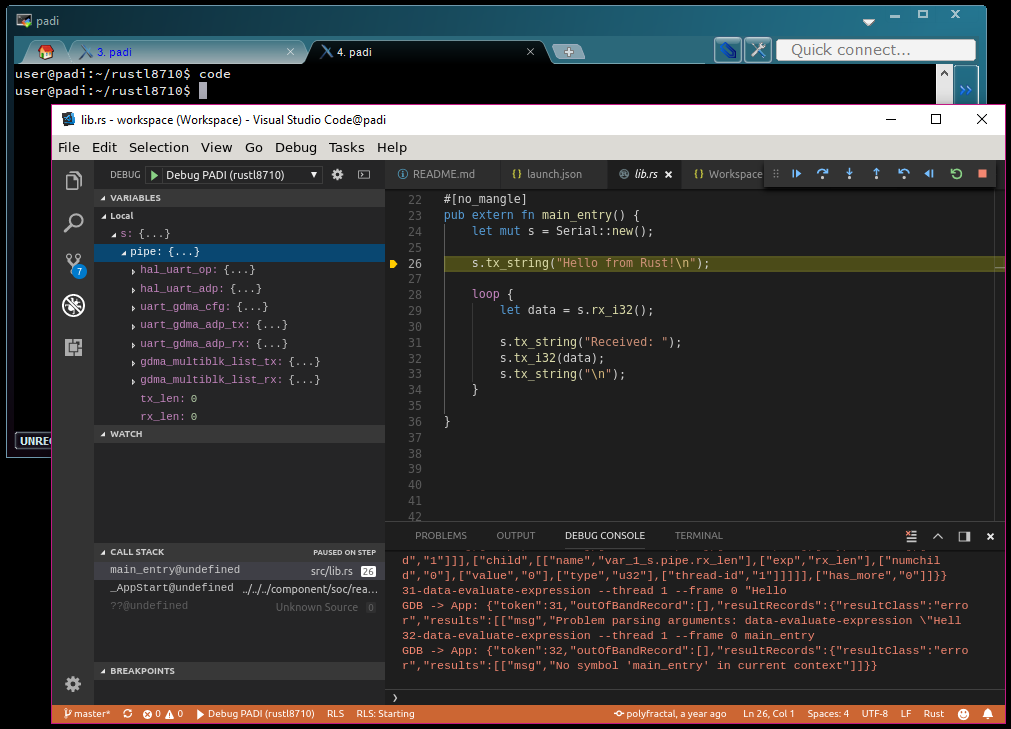
Task: Restart the debug session
Action: pos(956,173)
